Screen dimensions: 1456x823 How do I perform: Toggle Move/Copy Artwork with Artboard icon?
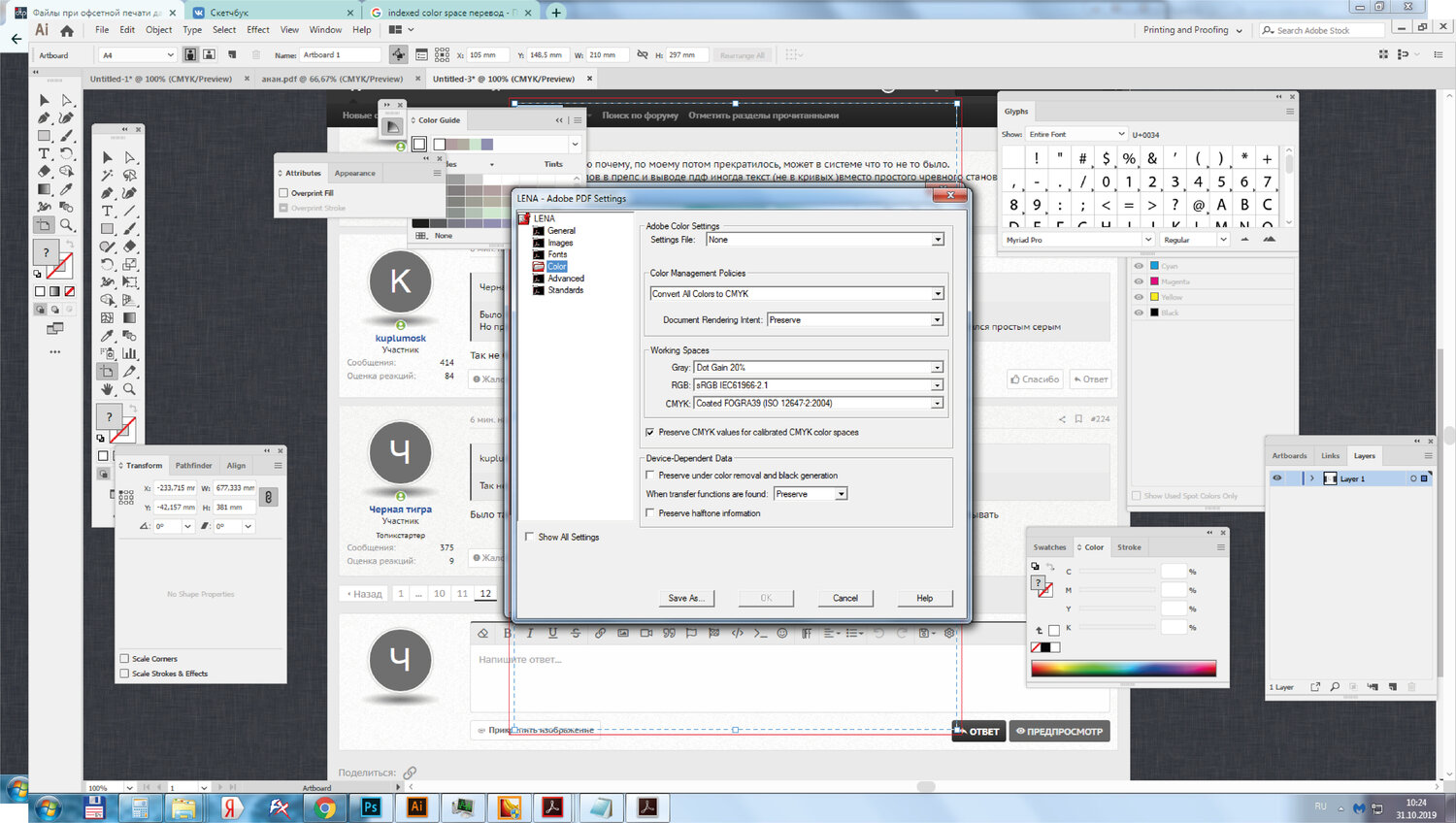coord(398,55)
